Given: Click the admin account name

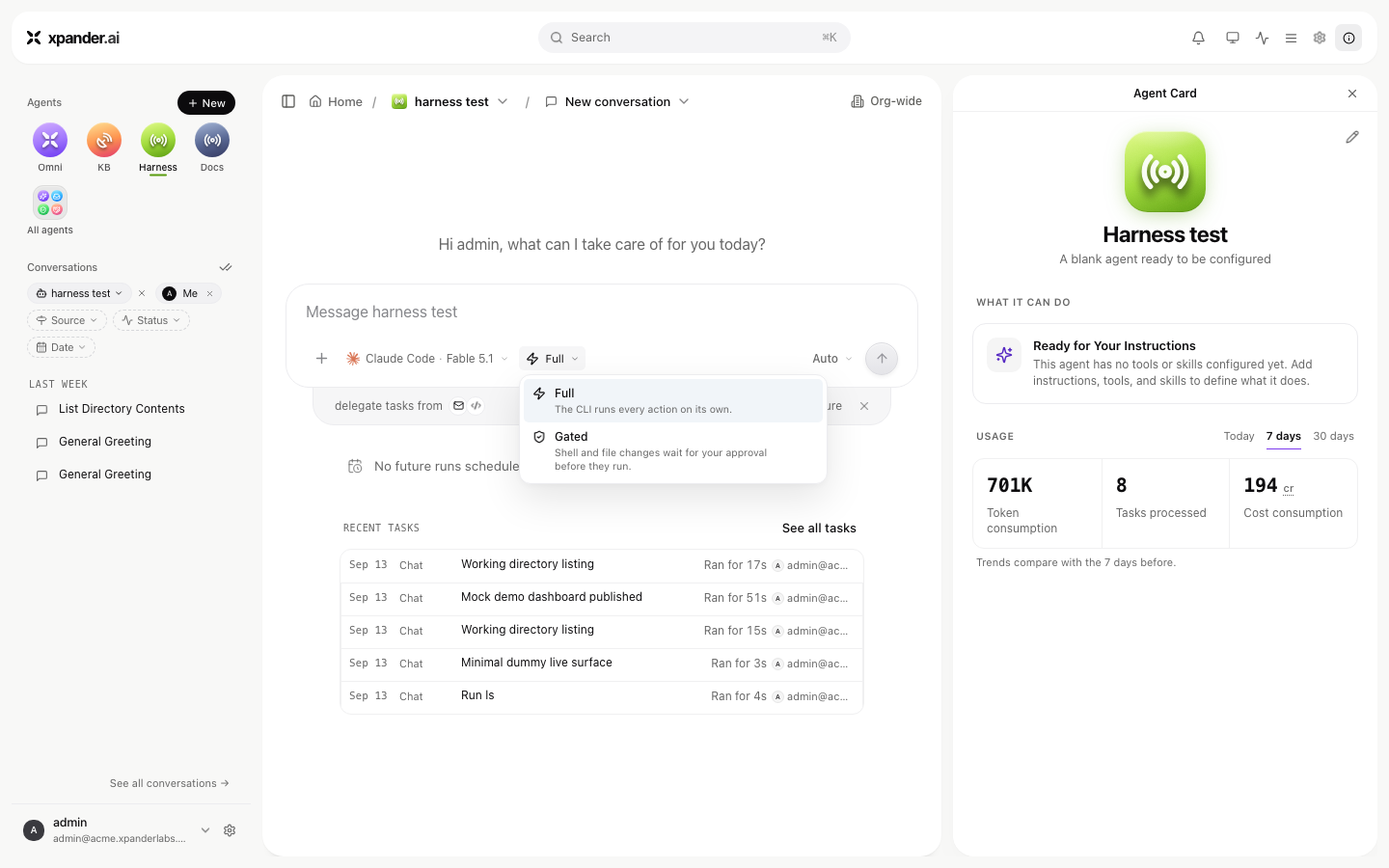Looking at the screenshot, I should click(x=70, y=823).
